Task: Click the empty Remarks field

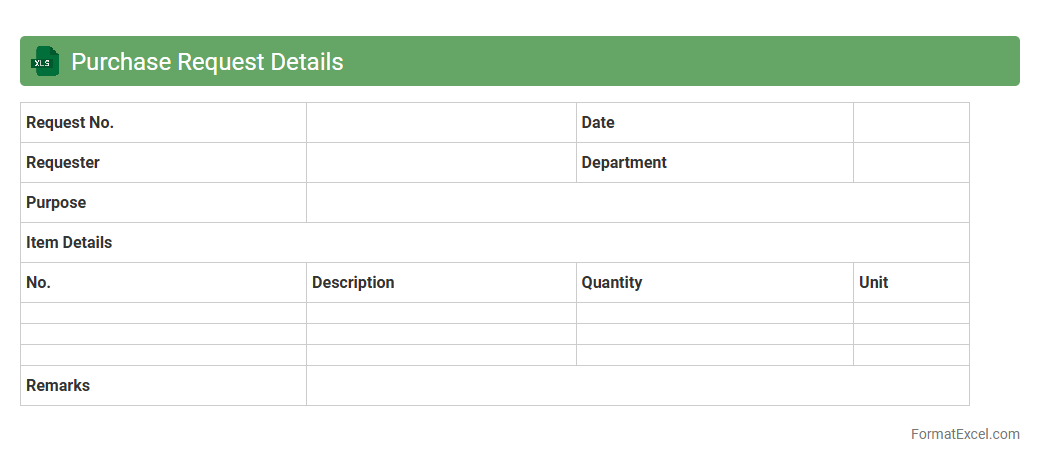Action: [637, 386]
